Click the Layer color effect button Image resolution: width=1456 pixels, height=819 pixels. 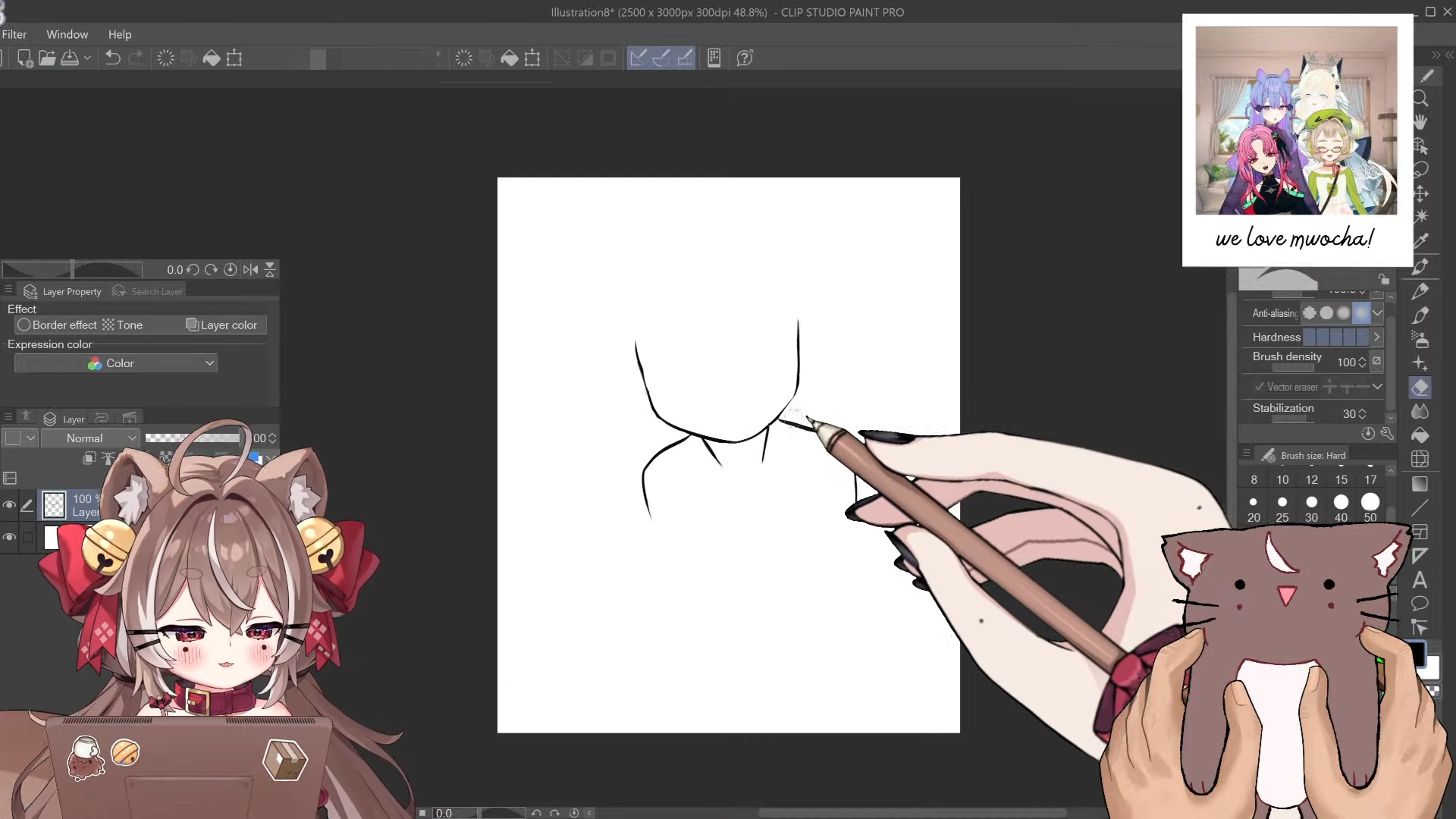click(221, 325)
